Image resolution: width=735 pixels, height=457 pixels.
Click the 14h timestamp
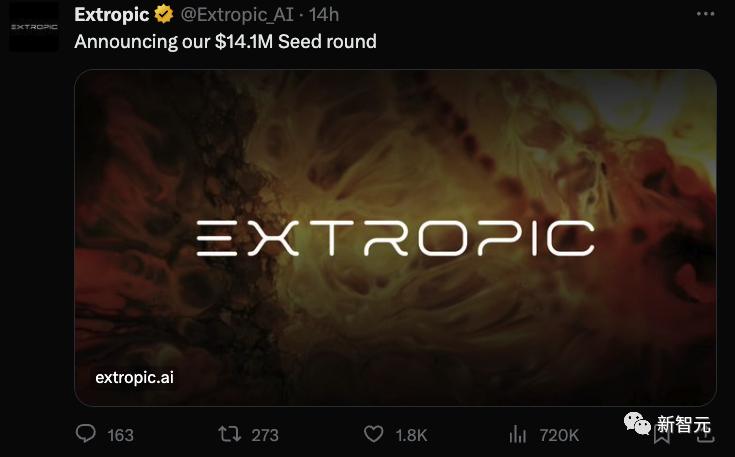[x=324, y=15]
